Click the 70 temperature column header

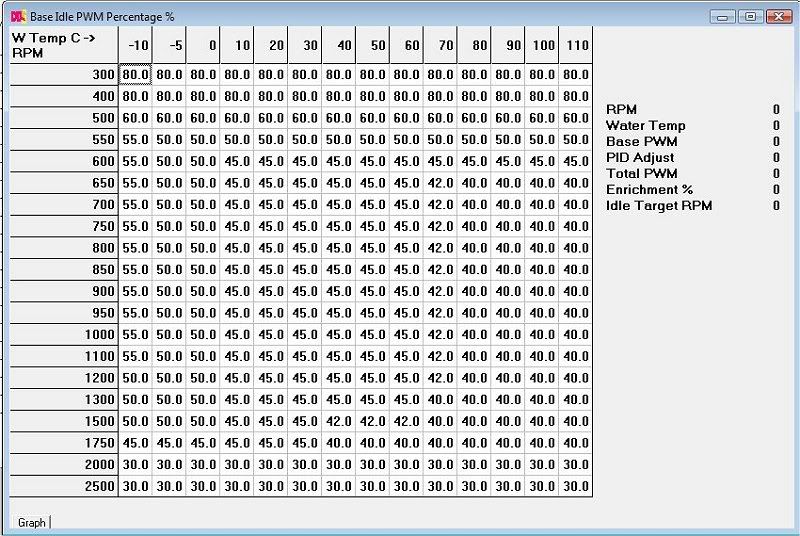[440, 46]
